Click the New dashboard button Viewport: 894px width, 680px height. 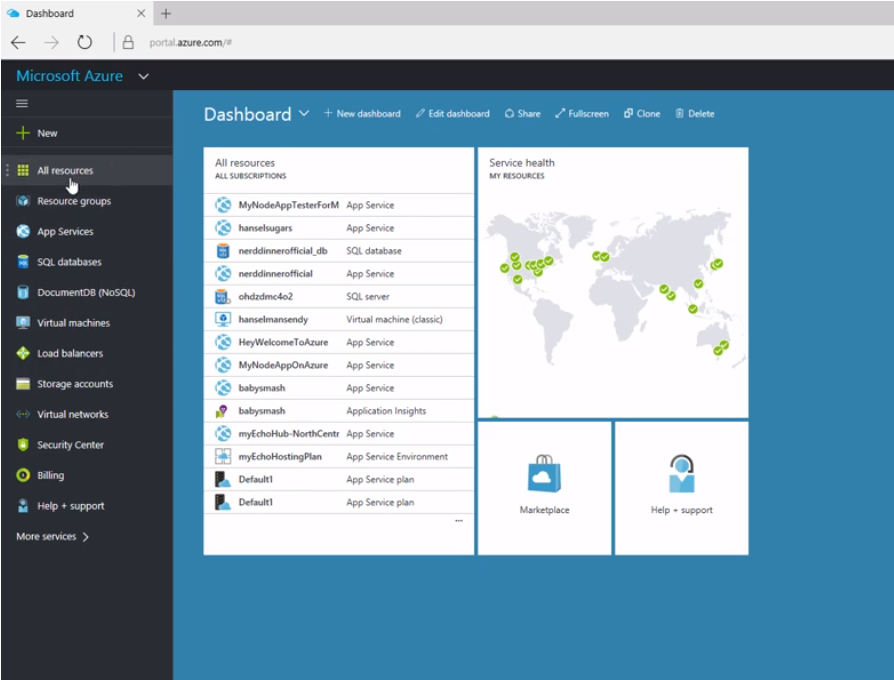pos(362,113)
